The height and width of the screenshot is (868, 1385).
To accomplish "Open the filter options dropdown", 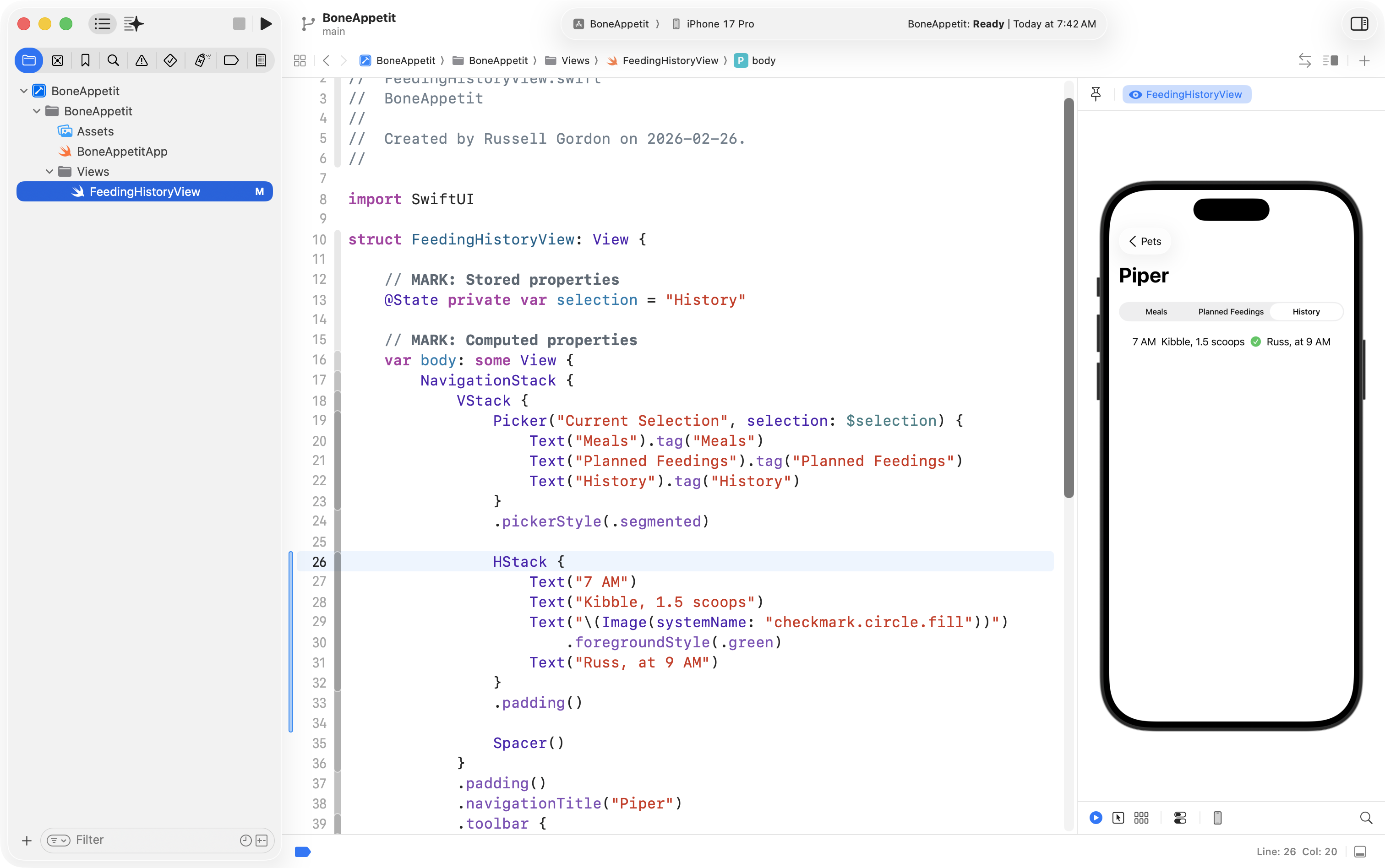I will coord(58,840).
